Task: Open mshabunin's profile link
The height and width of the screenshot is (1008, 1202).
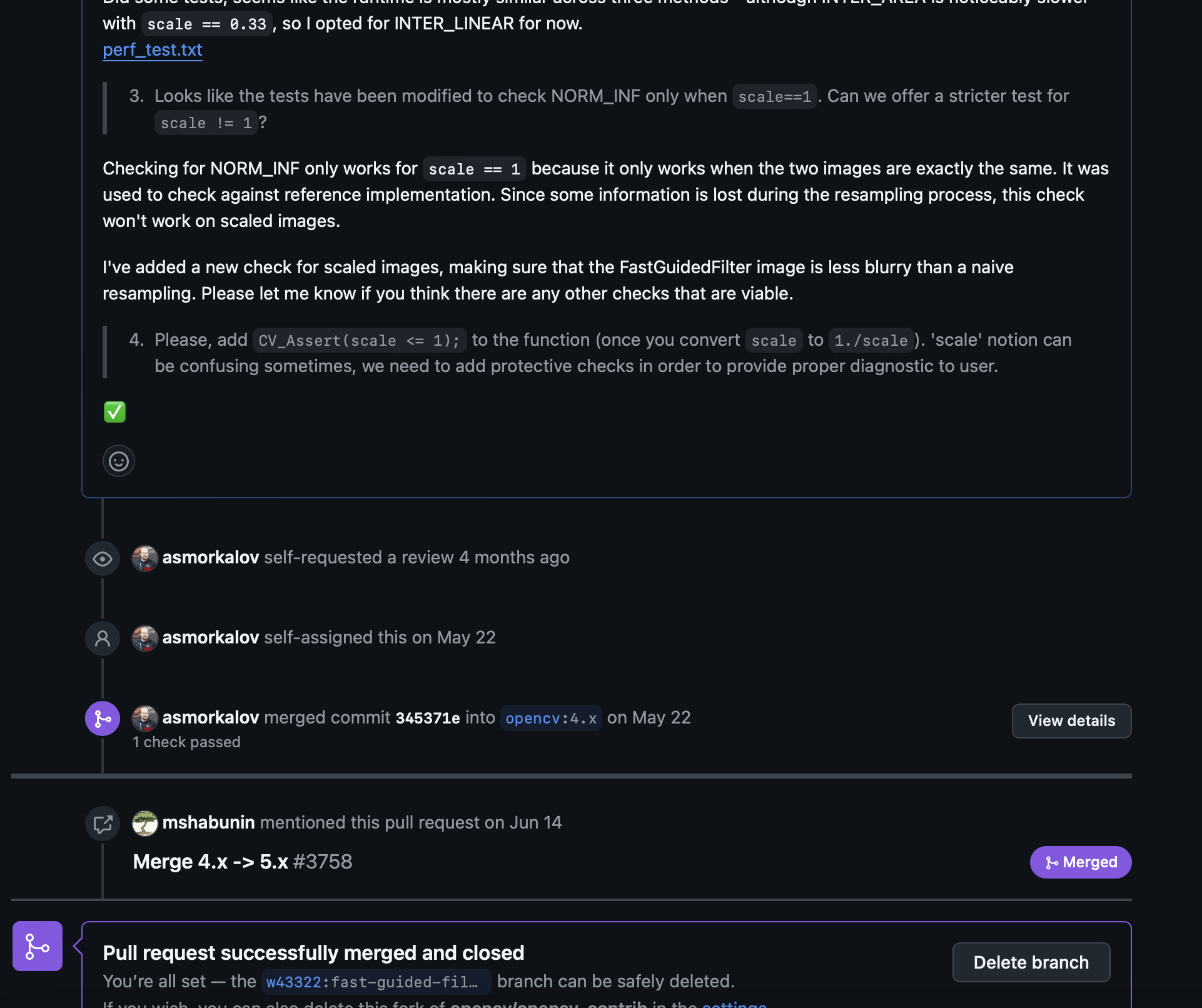Action: (208, 822)
